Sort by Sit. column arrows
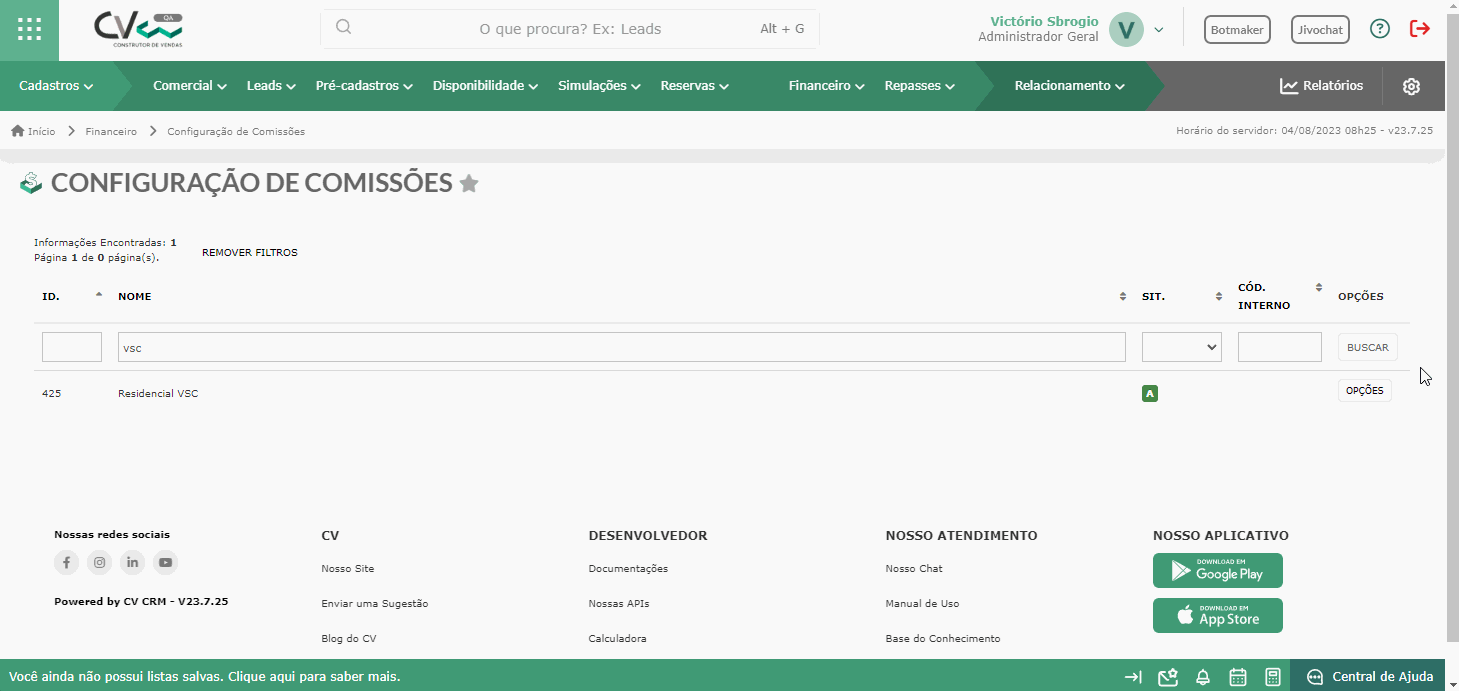 pos(1219,297)
